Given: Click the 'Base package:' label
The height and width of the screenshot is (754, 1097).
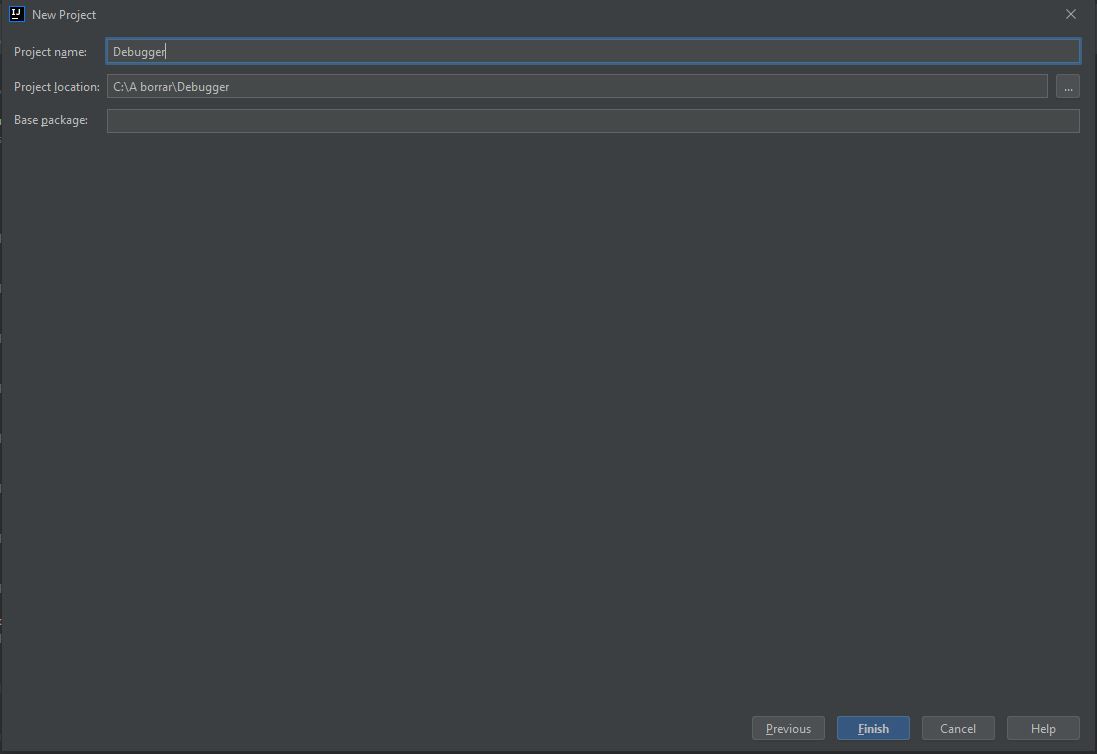Looking at the screenshot, I should click(x=51, y=120).
